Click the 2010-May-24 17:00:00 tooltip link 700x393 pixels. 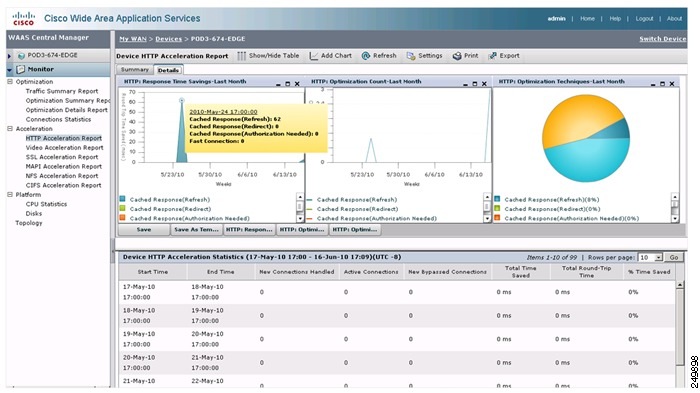click(223, 112)
